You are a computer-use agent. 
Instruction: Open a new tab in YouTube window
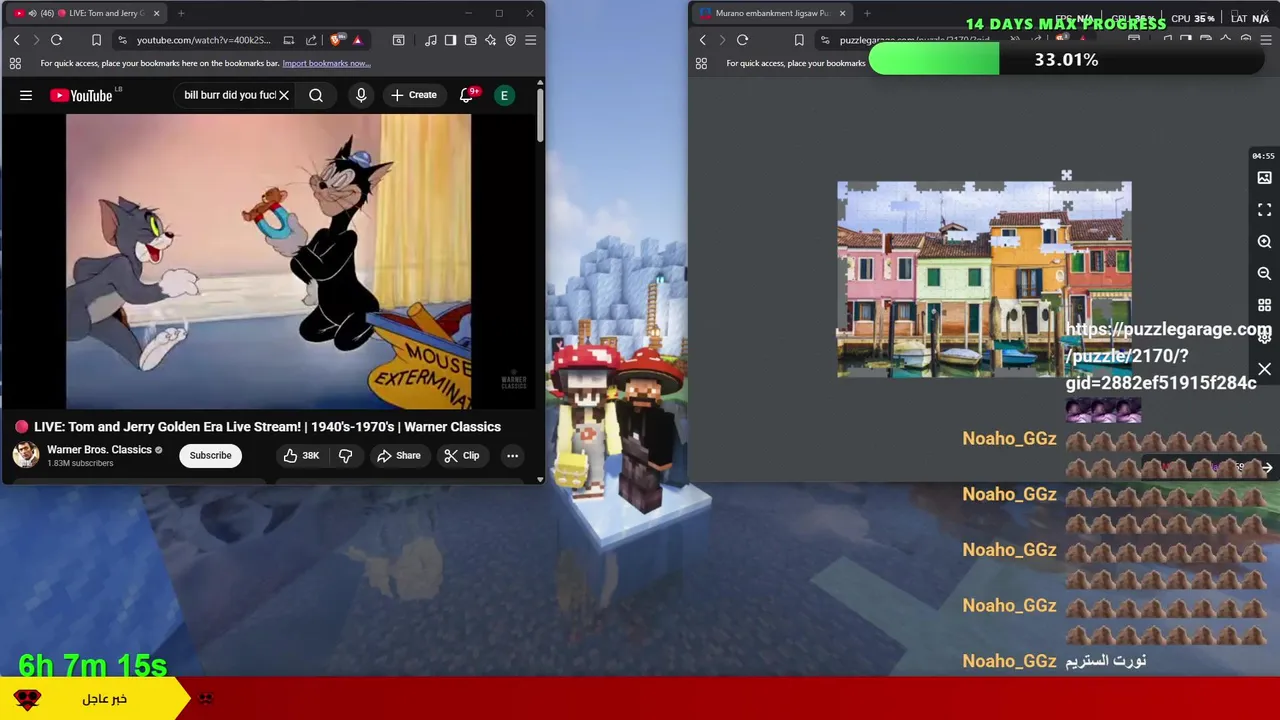[x=181, y=13]
